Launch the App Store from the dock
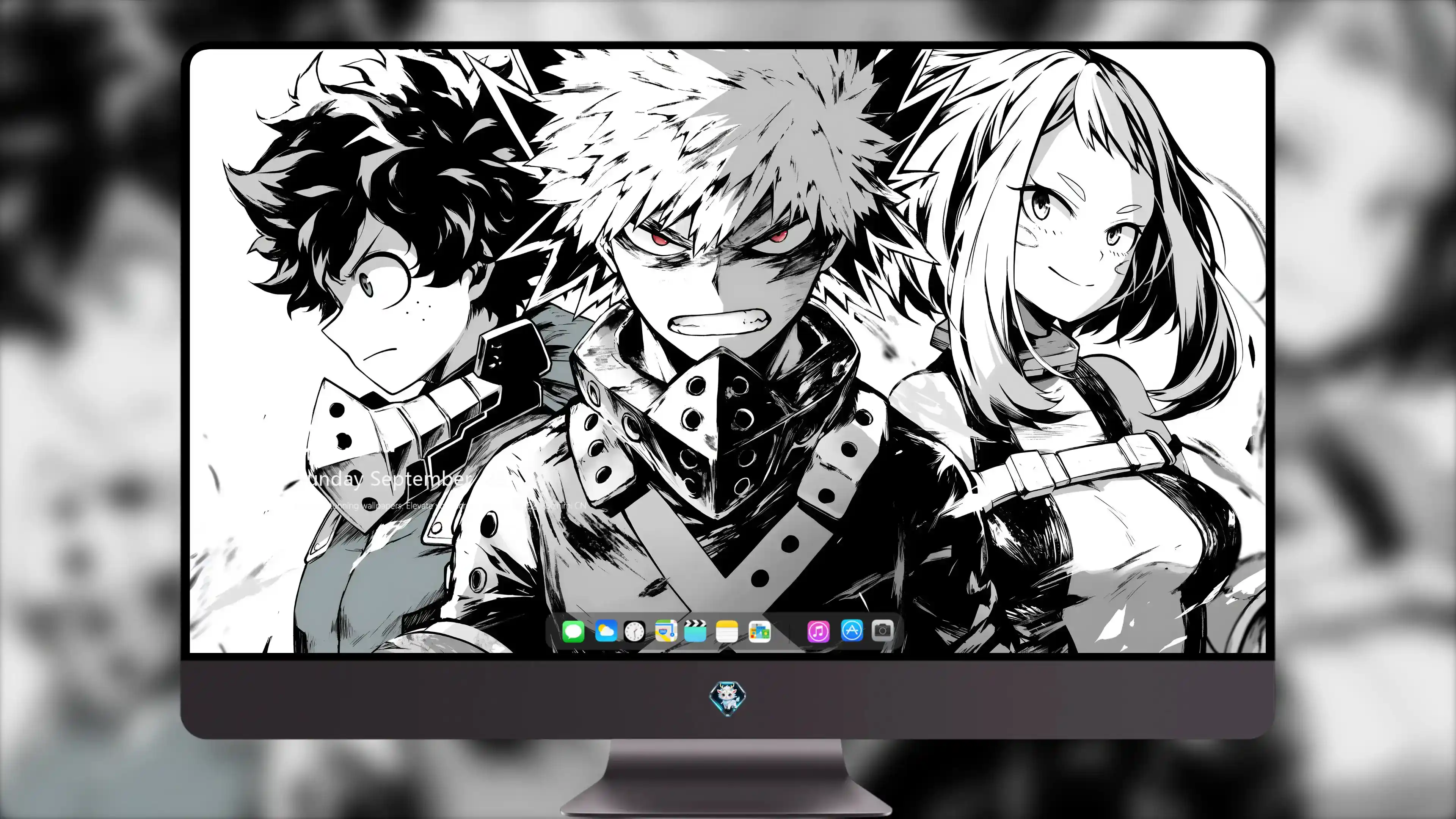 (852, 630)
